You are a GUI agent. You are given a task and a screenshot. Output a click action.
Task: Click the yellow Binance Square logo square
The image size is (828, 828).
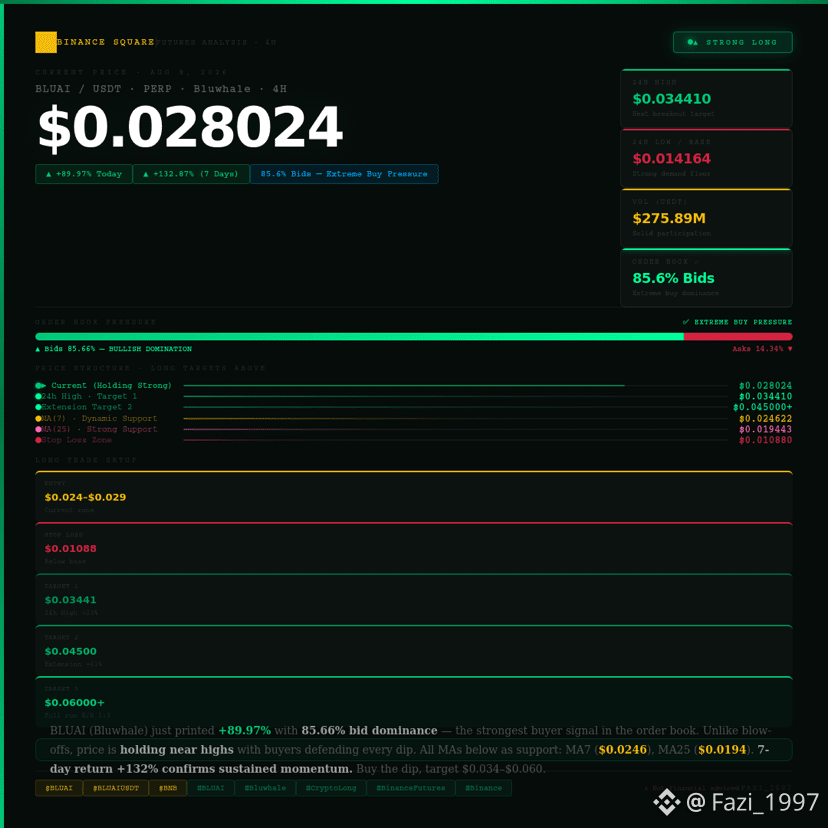point(46,42)
